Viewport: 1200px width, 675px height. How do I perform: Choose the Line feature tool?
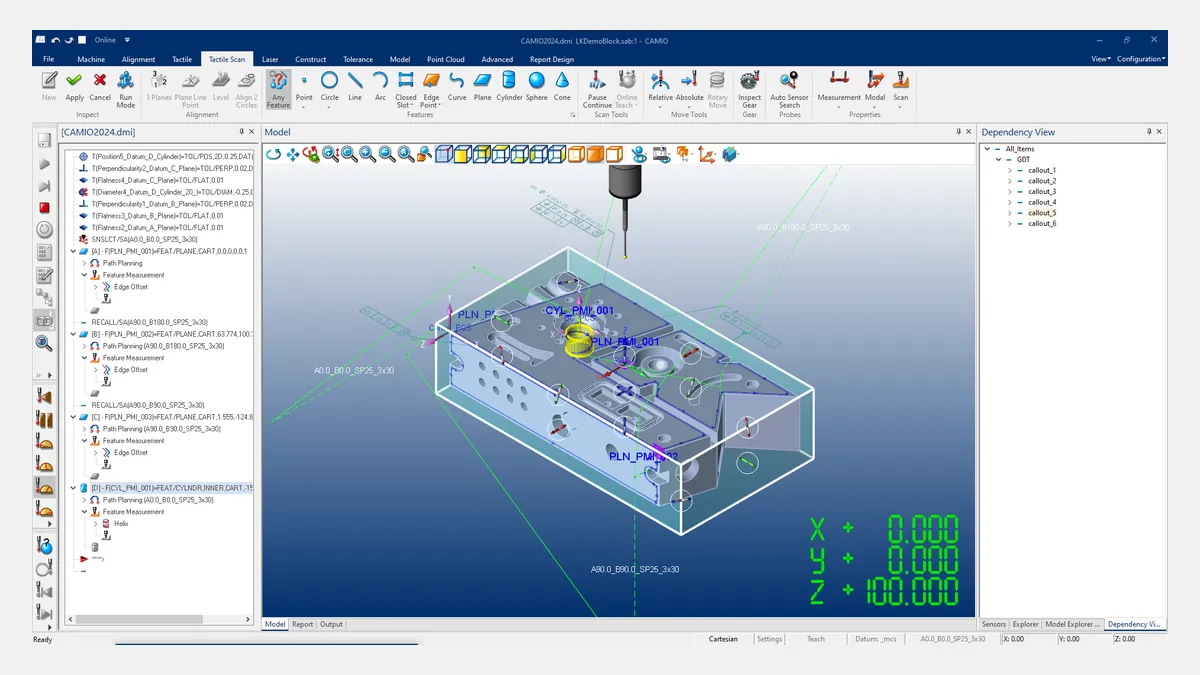click(355, 86)
